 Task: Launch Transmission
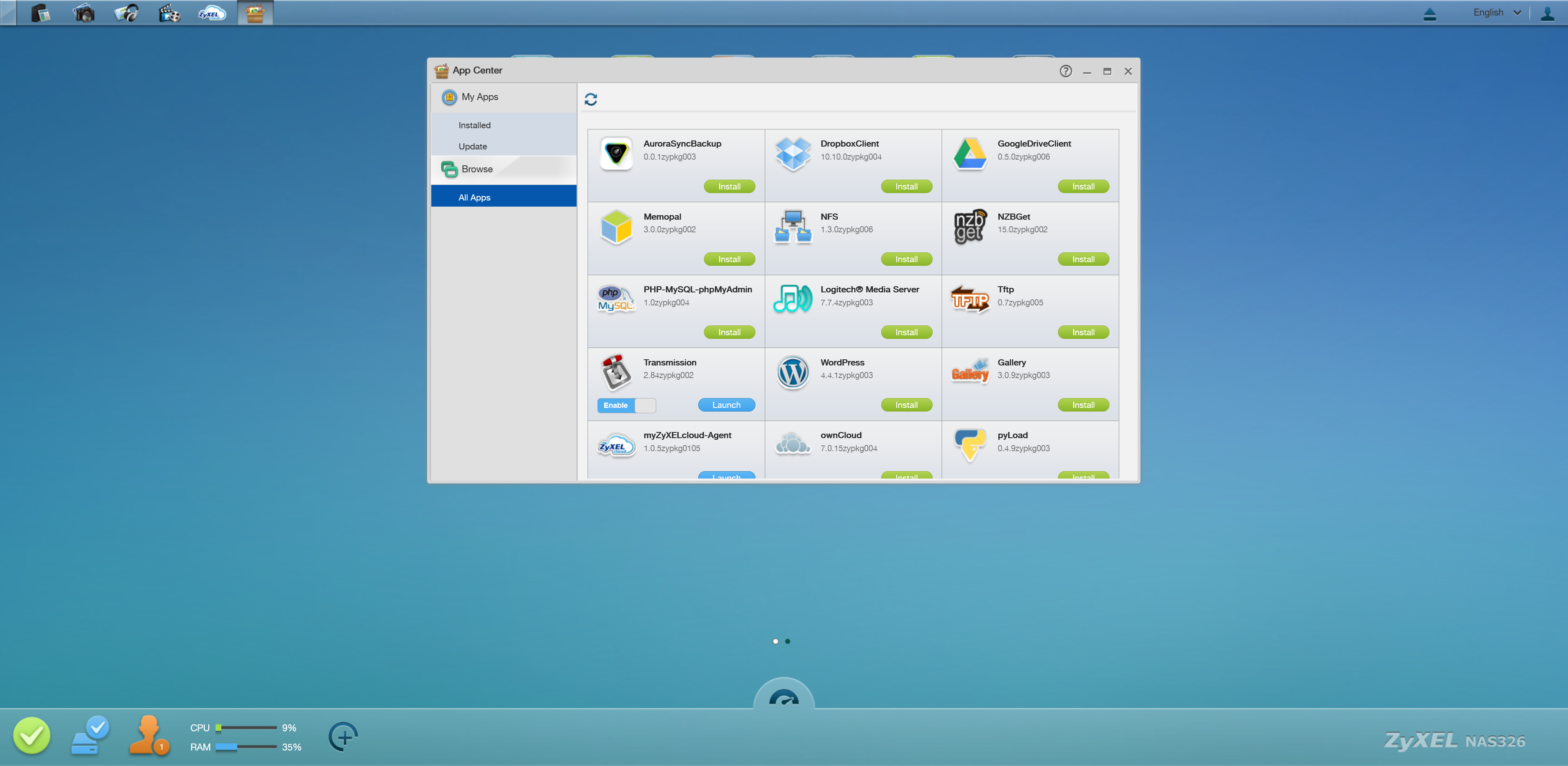(726, 405)
